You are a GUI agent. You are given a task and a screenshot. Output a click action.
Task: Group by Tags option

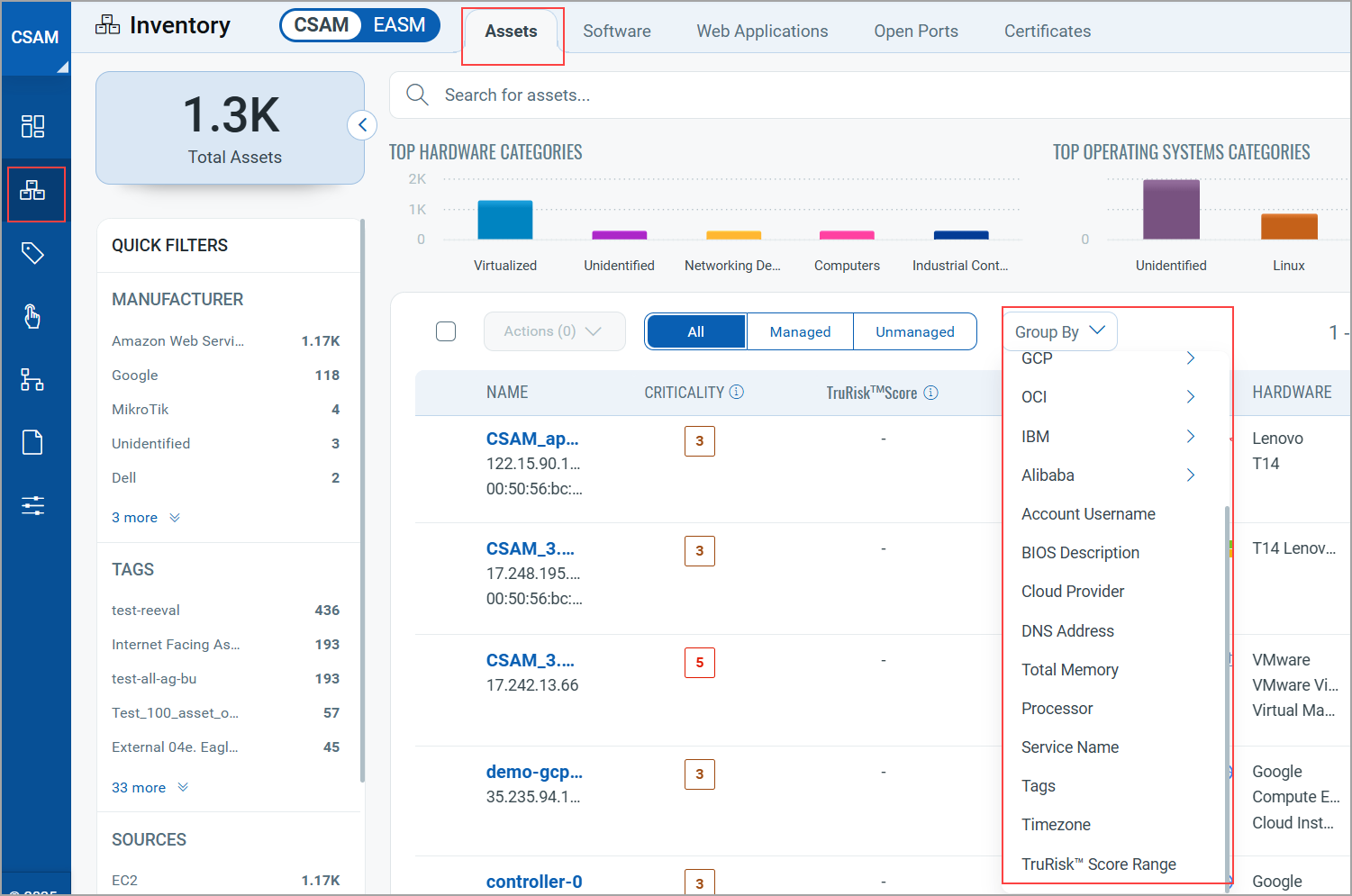click(x=1039, y=786)
